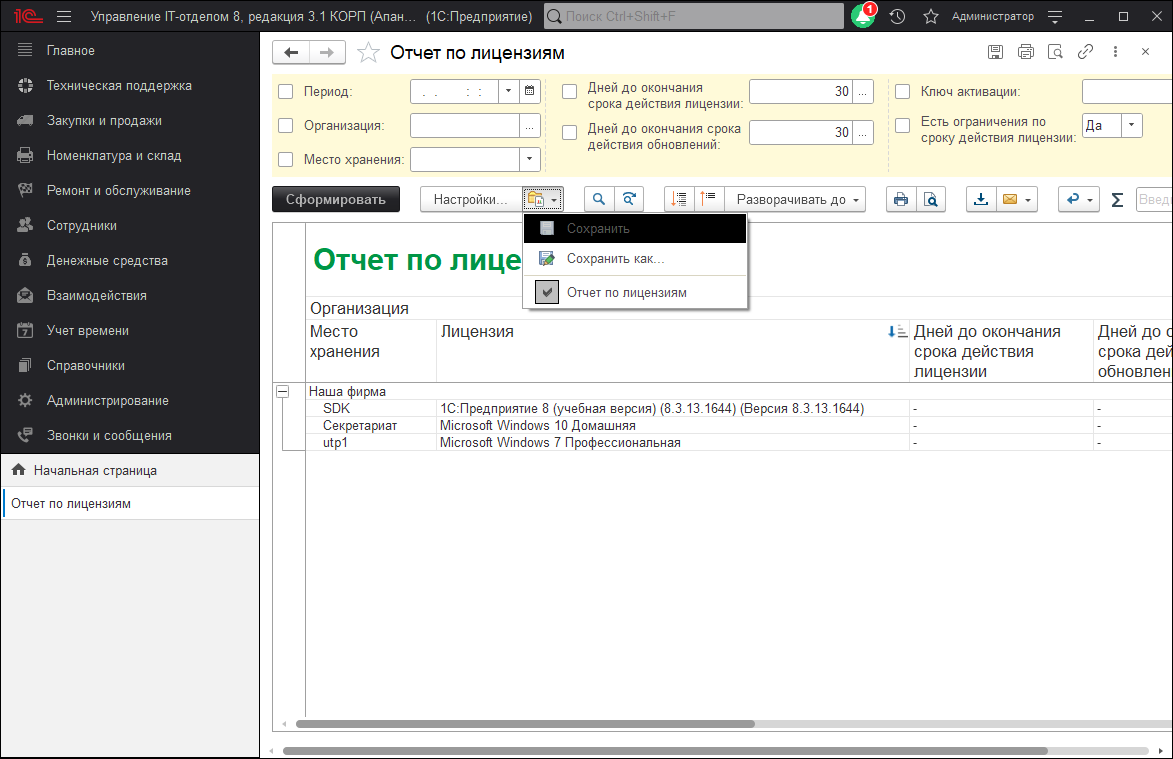The image size is (1173, 759).
Task: Open the Да dropdown for license restriction
Action: pyautogui.click(x=1133, y=126)
